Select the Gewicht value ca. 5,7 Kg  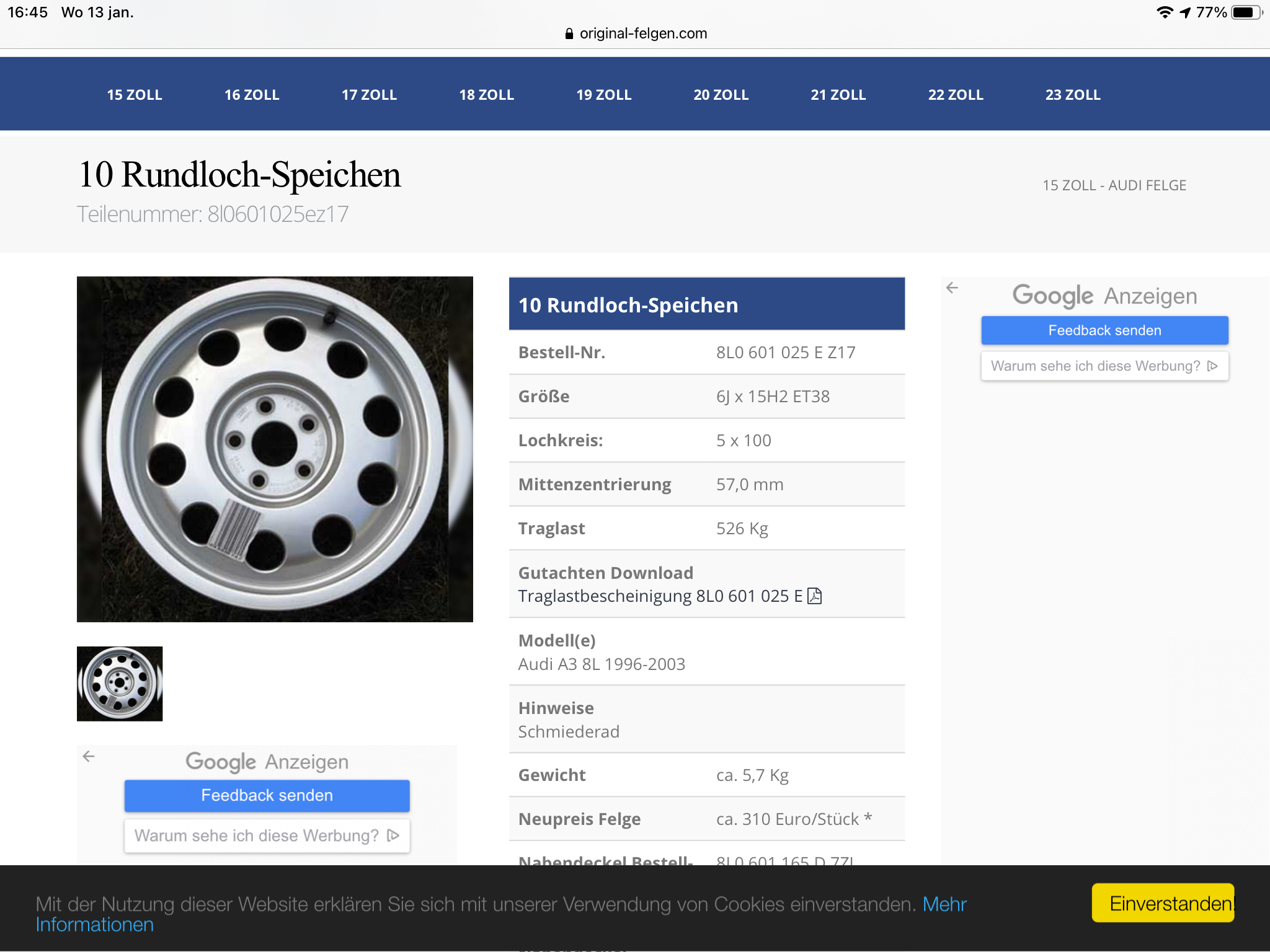point(752,775)
